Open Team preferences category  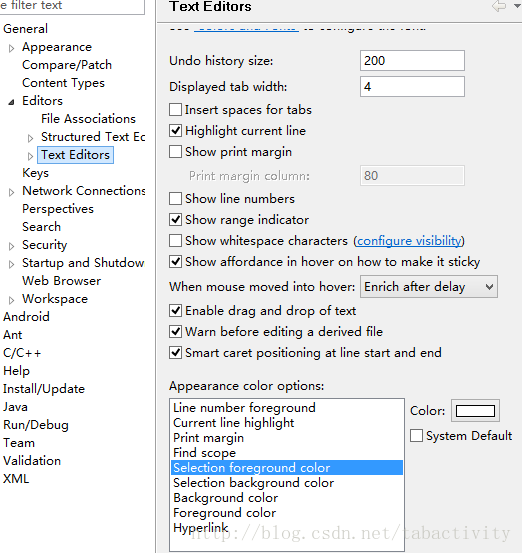(19, 443)
